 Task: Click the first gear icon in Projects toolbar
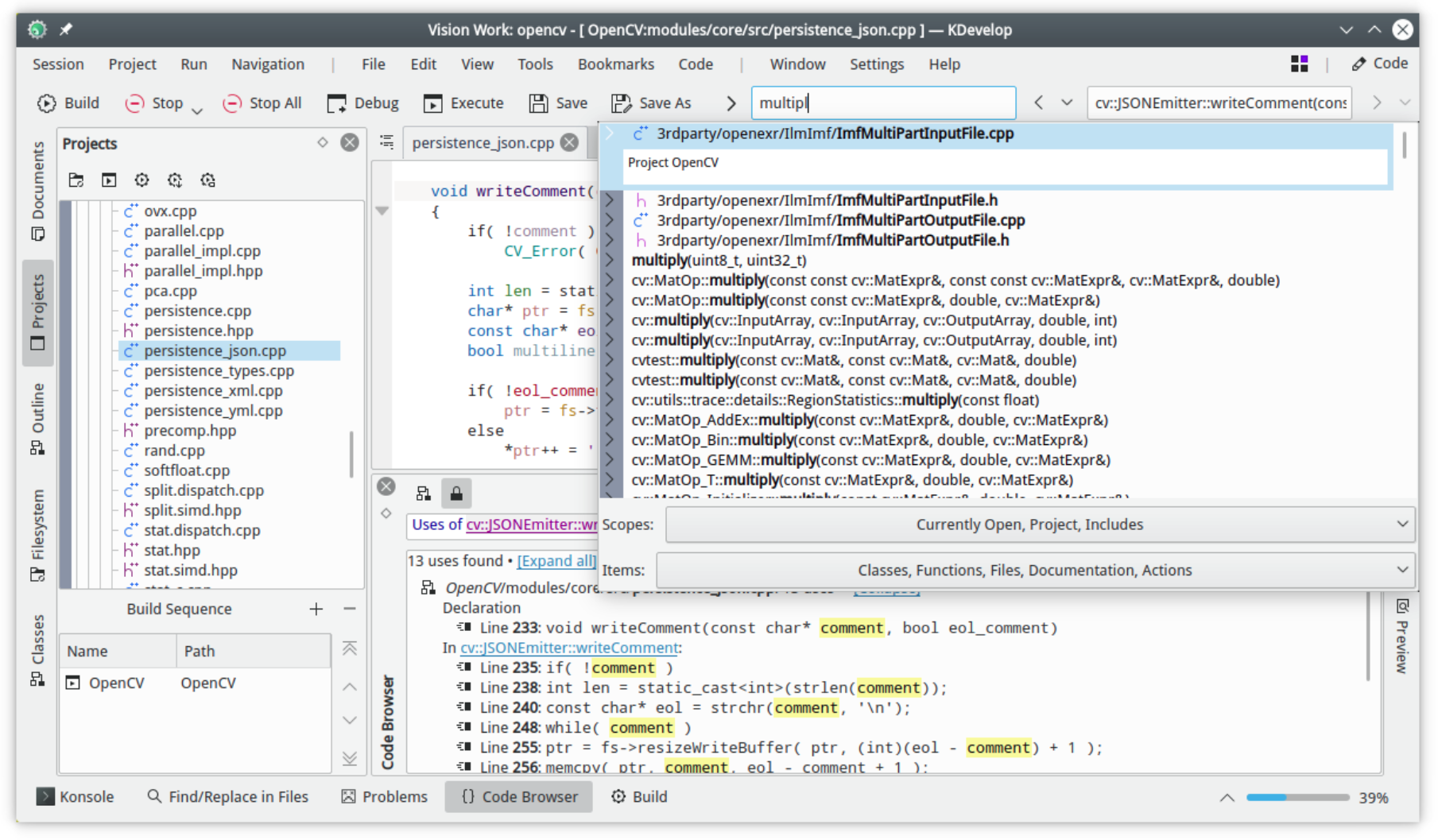[x=141, y=180]
